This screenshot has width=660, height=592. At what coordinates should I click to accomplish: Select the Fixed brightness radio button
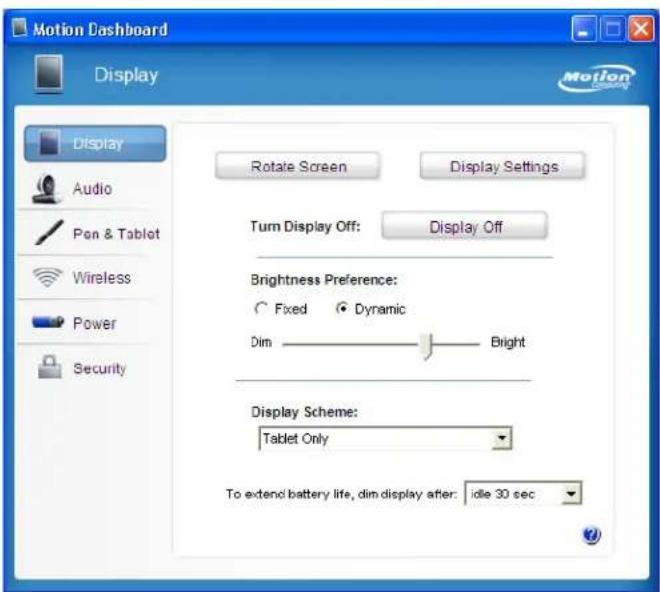click(261, 309)
